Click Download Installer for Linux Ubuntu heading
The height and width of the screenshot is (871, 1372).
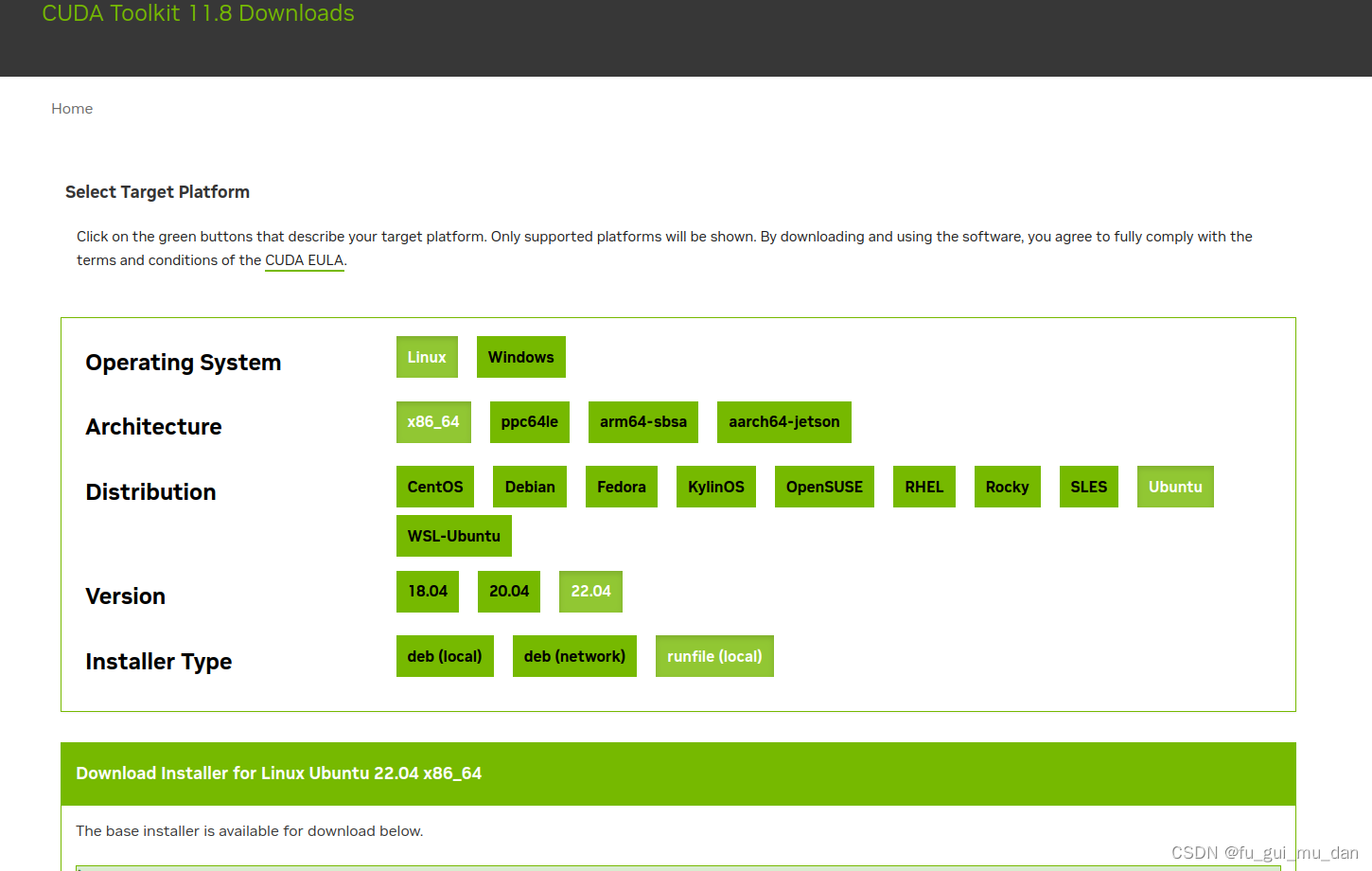pyautogui.click(x=279, y=773)
